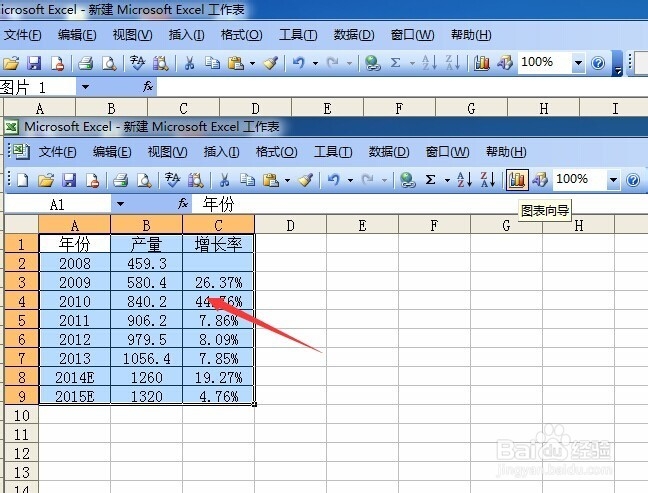Click the name box showing 图片 1
Image resolution: width=648 pixels, height=493 pixels.
coord(38,87)
